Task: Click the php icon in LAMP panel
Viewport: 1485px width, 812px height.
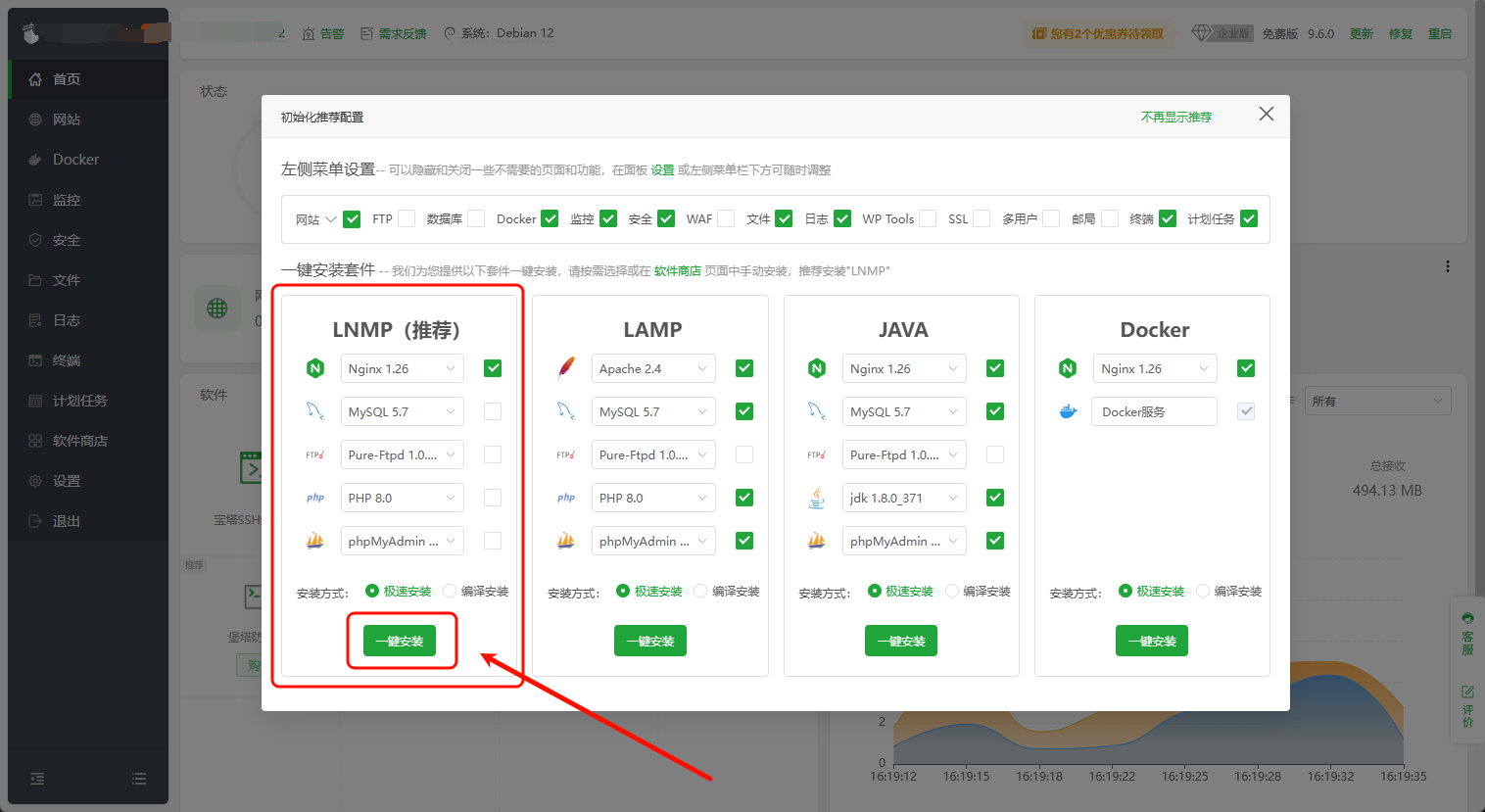Action: pyautogui.click(x=566, y=498)
